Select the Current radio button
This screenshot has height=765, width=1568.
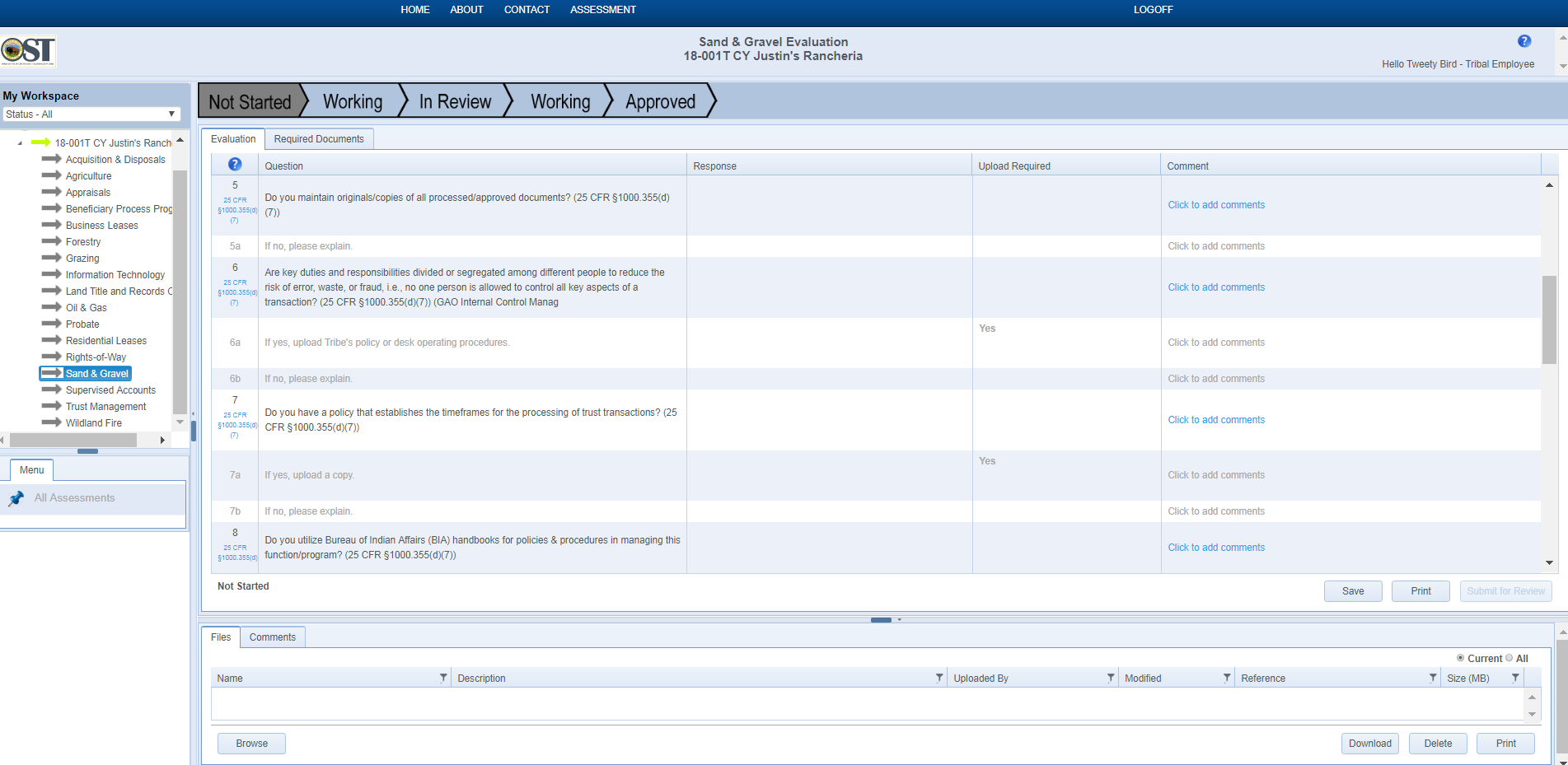pyautogui.click(x=1460, y=658)
